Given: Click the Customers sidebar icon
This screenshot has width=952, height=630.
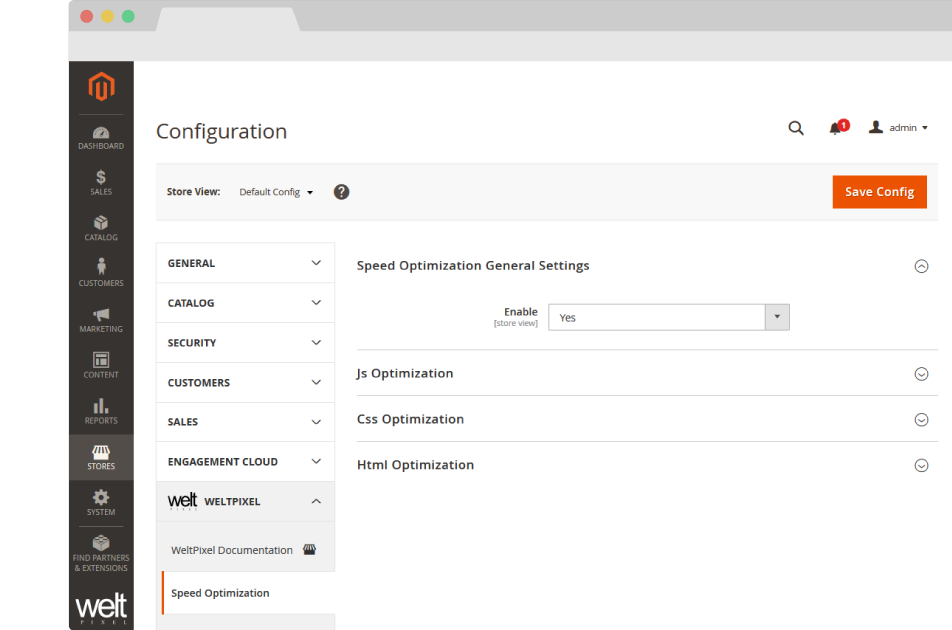Looking at the screenshot, I should click(x=100, y=271).
